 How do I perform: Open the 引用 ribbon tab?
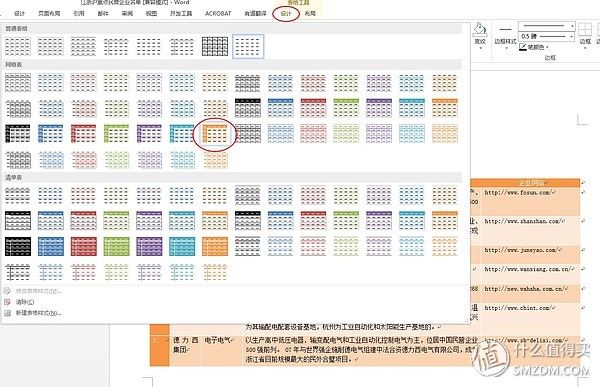(x=78, y=13)
